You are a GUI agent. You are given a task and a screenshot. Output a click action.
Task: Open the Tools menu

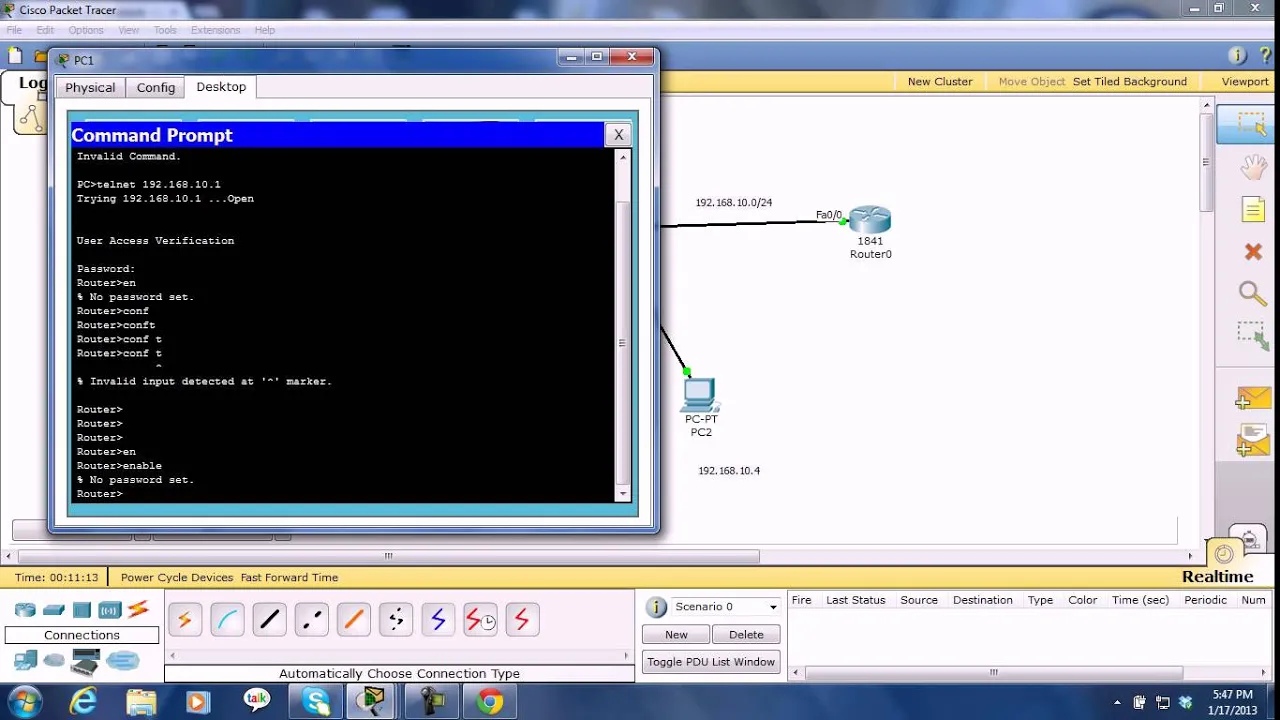point(165,30)
